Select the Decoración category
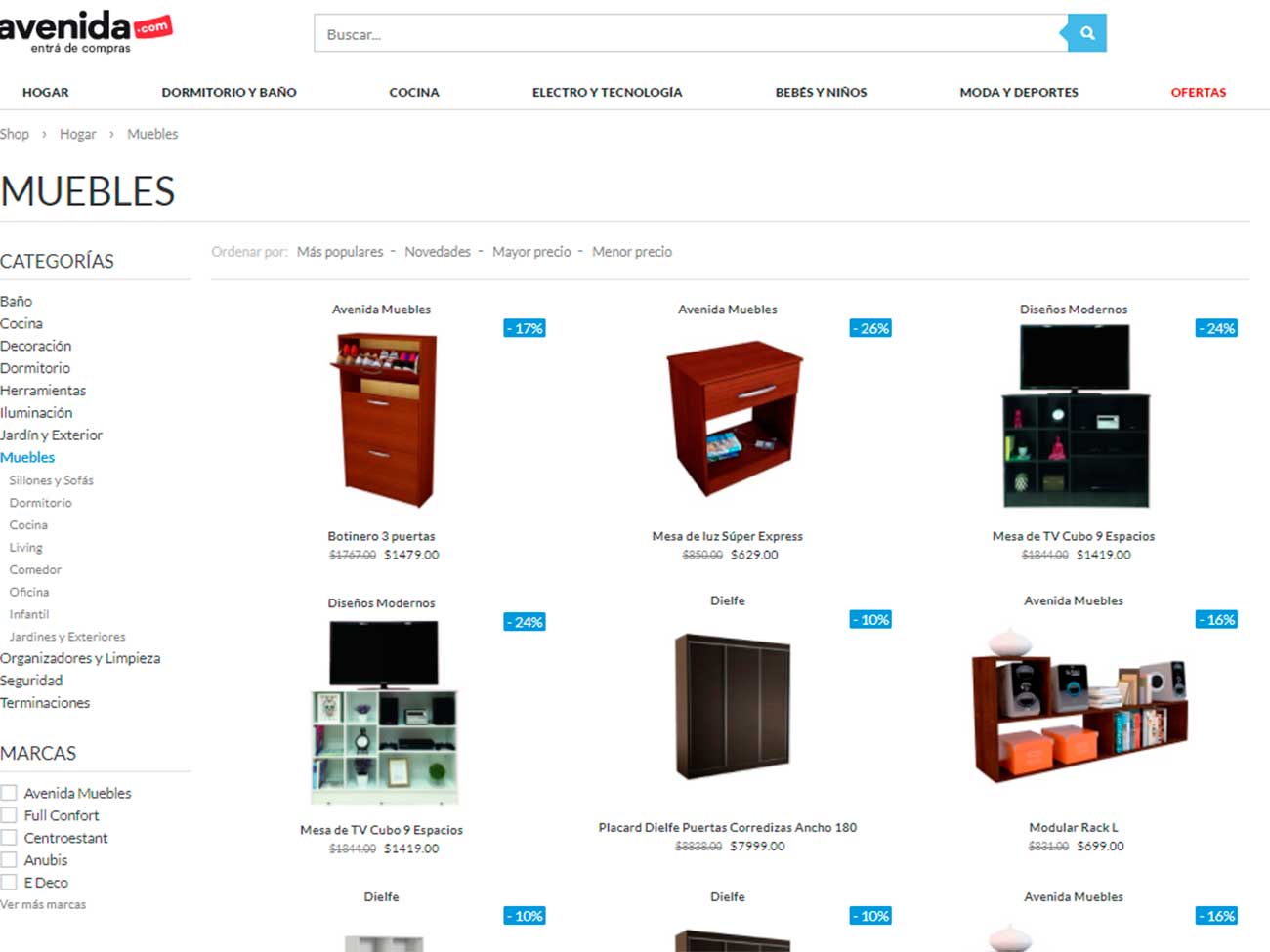 click(x=36, y=346)
